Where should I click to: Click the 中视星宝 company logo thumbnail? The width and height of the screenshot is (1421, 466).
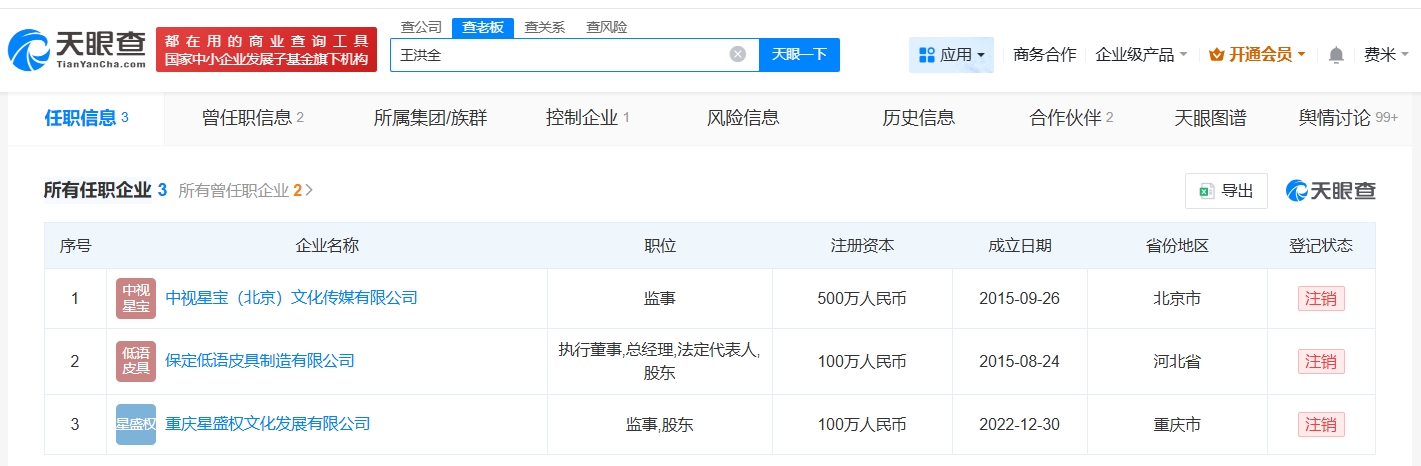pos(136,298)
